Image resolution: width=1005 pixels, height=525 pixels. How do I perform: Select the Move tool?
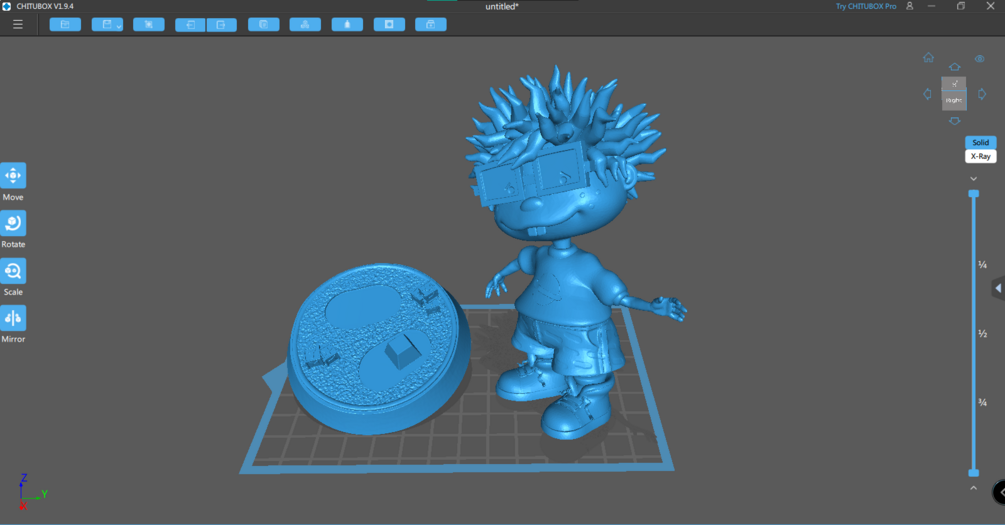[x=13, y=176]
